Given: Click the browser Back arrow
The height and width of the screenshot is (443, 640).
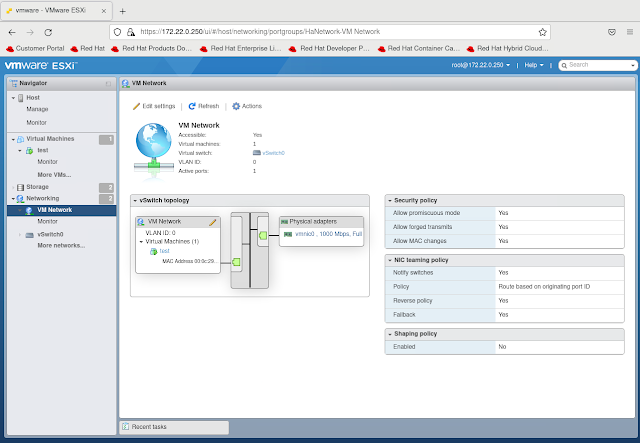Looking at the screenshot, I should point(12,32).
